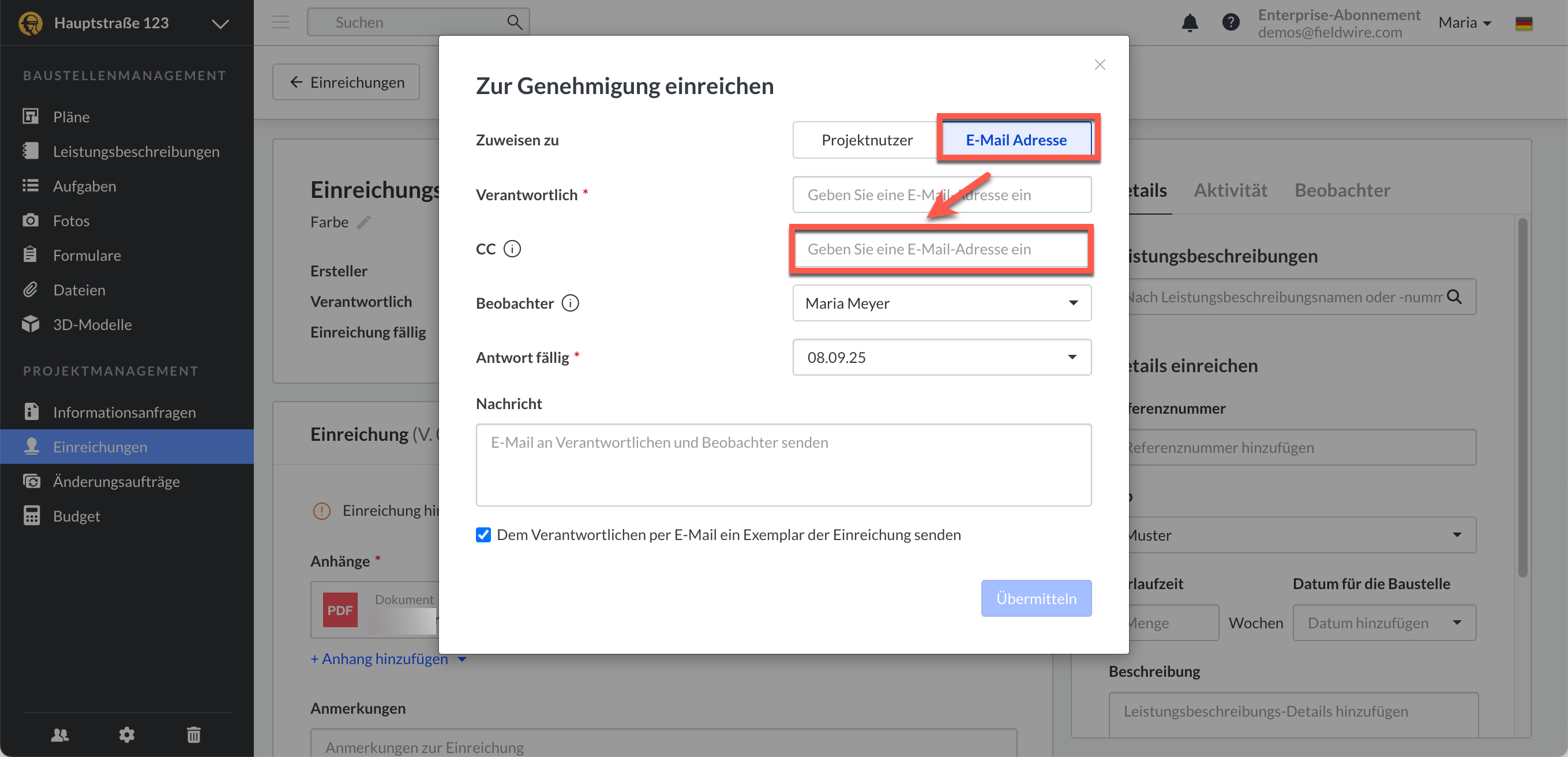Close the dialog with X button
Screen dimensions: 1568x757
1100,65
